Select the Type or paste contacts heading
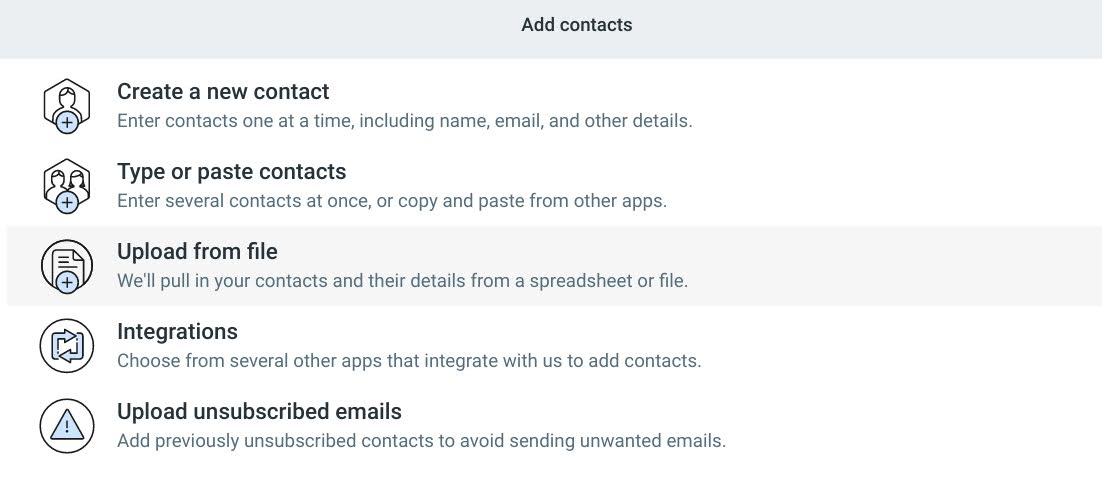This screenshot has height=489, width=1102. coord(231,172)
